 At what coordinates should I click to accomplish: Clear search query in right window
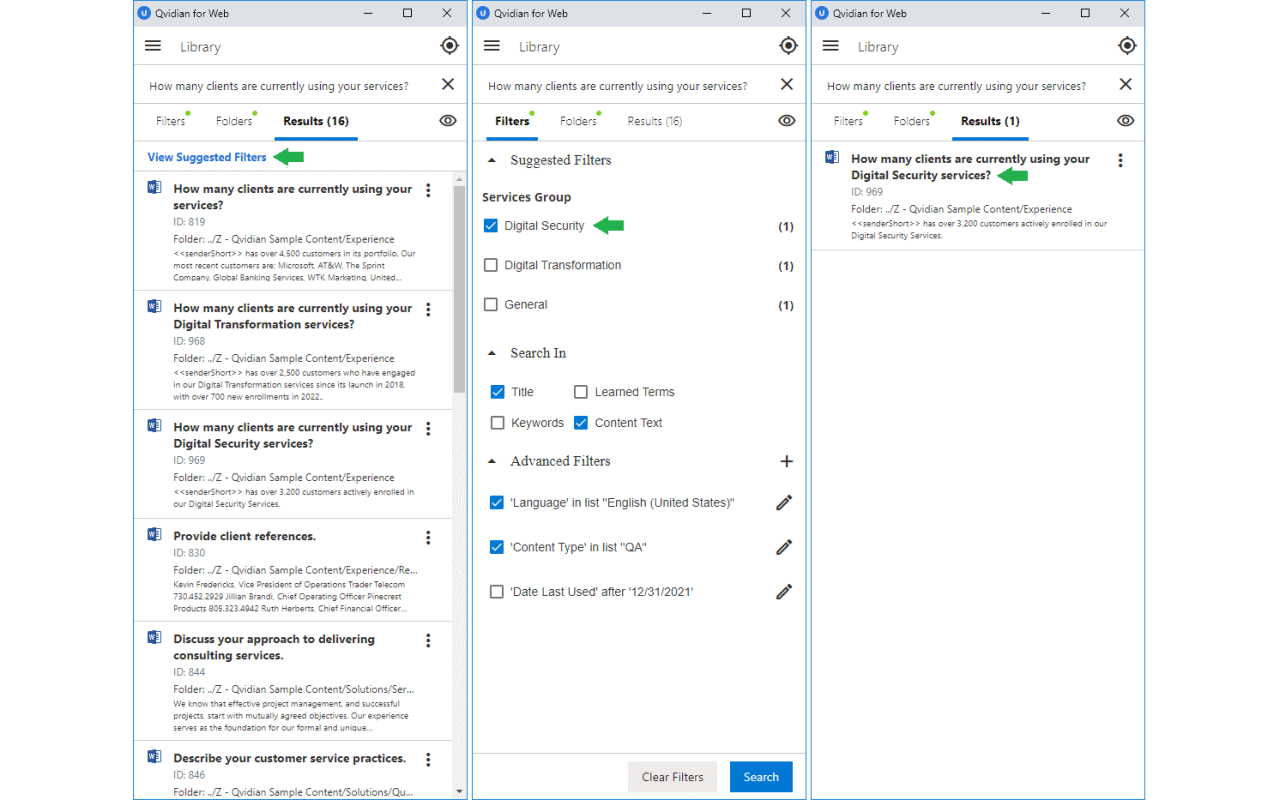[1126, 85]
